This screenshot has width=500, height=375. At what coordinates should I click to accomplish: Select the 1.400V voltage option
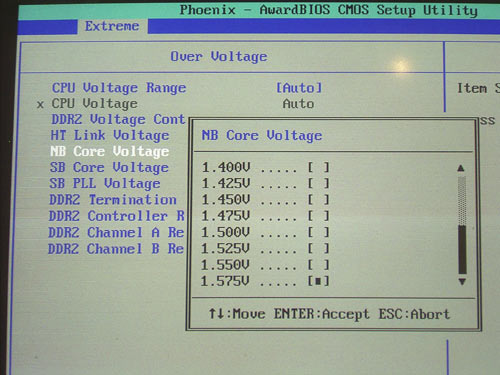click(x=266, y=167)
